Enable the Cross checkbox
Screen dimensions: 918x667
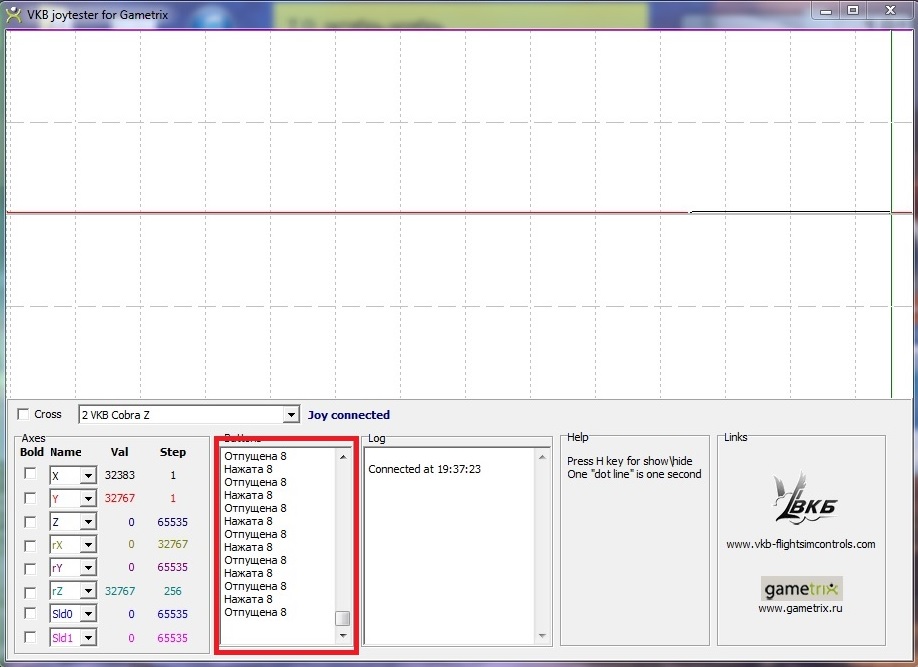pos(24,414)
